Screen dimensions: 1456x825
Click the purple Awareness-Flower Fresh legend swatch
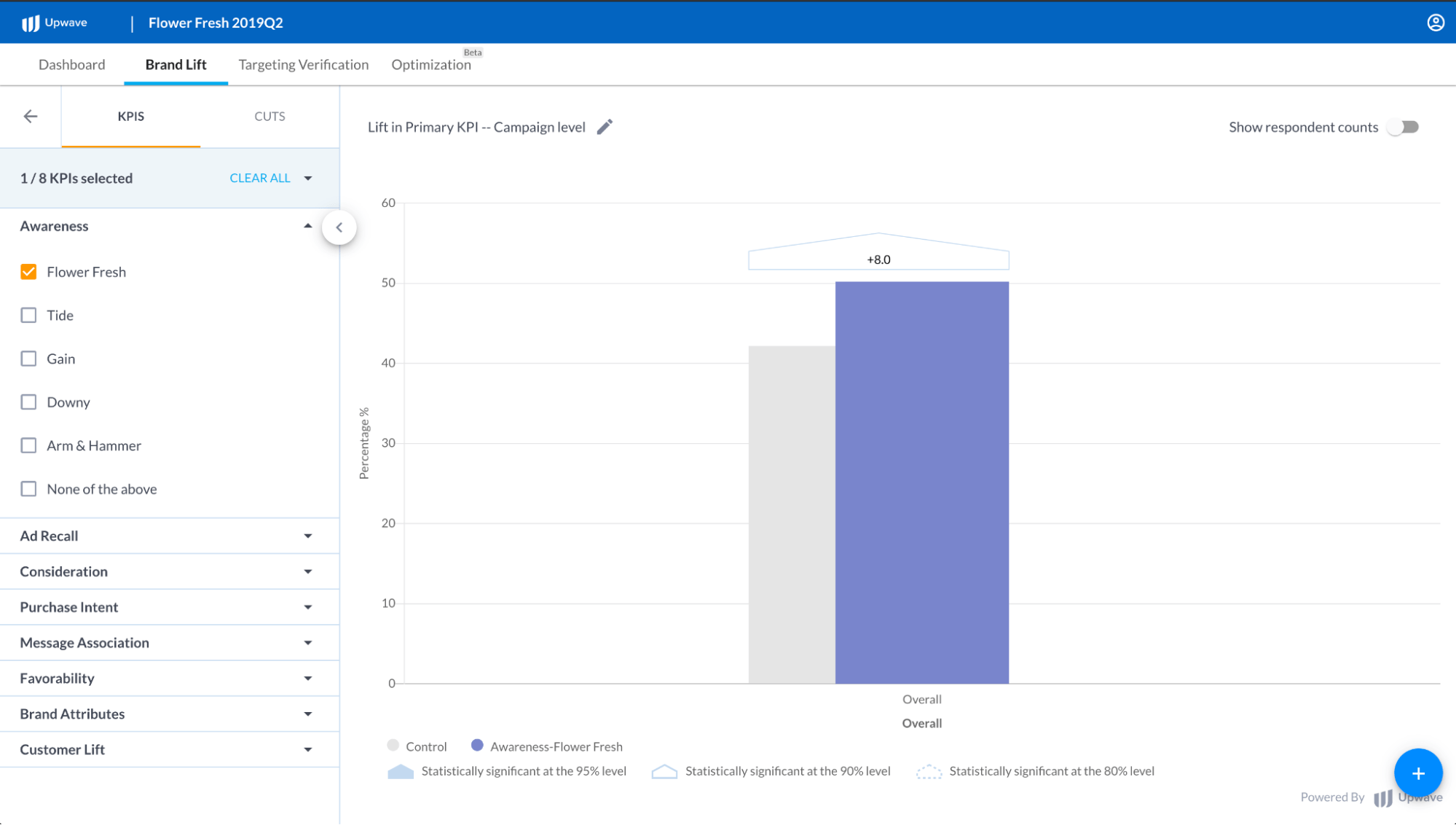tap(477, 746)
